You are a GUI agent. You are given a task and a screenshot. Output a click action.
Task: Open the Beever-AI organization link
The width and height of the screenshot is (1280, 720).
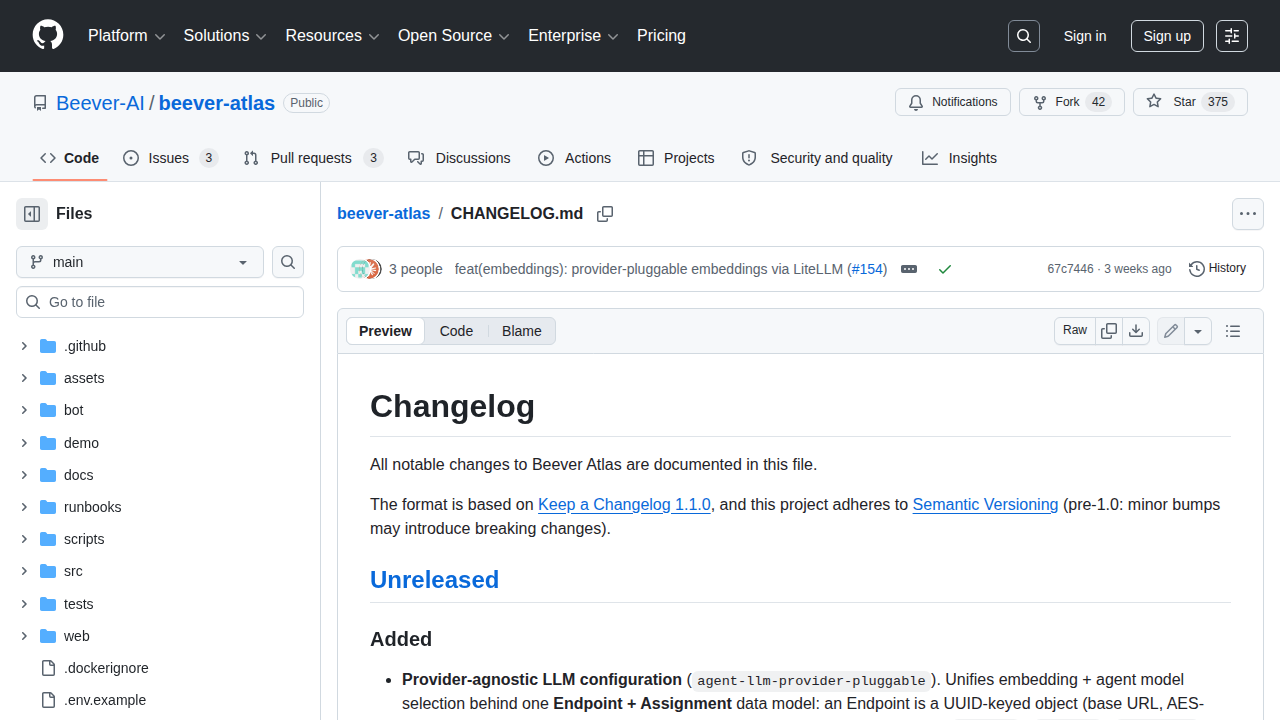[100, 103]
